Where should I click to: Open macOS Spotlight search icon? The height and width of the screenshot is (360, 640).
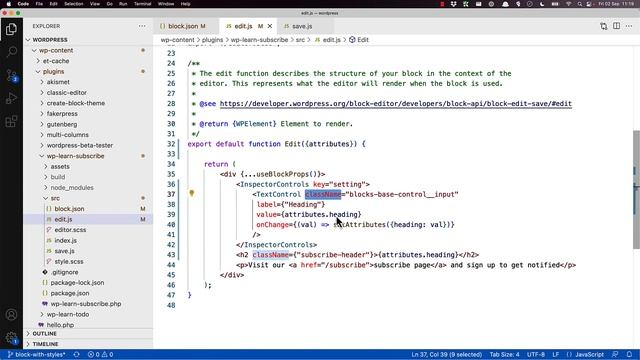[x=580, y=4]
